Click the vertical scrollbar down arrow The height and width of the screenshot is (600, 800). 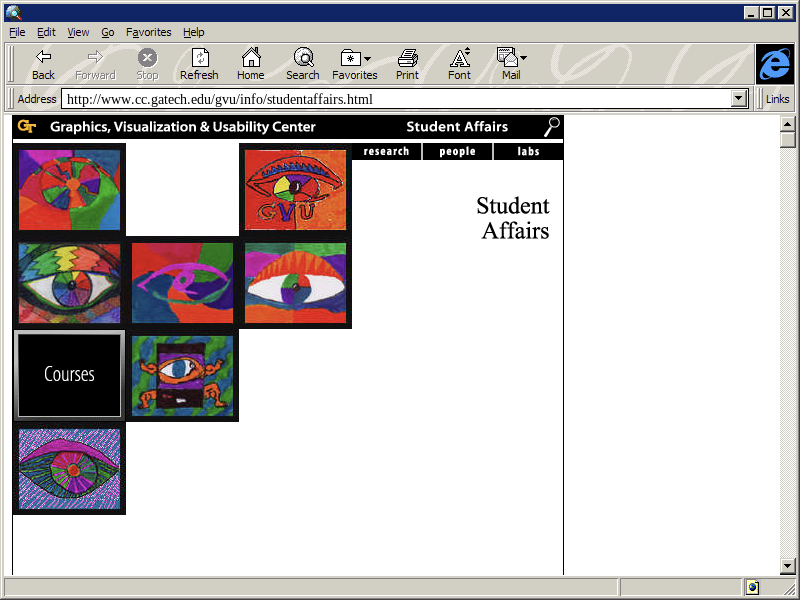(788, 567)
